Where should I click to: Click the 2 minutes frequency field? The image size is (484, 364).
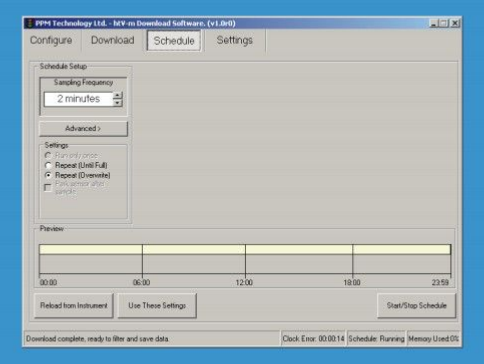click(x=79, y=99)
